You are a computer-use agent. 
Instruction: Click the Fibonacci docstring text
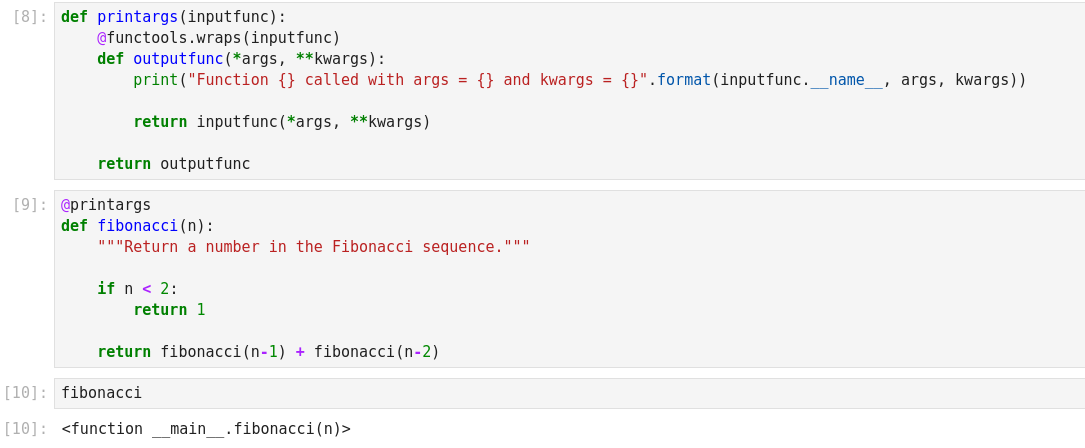[x=313, y=247]
